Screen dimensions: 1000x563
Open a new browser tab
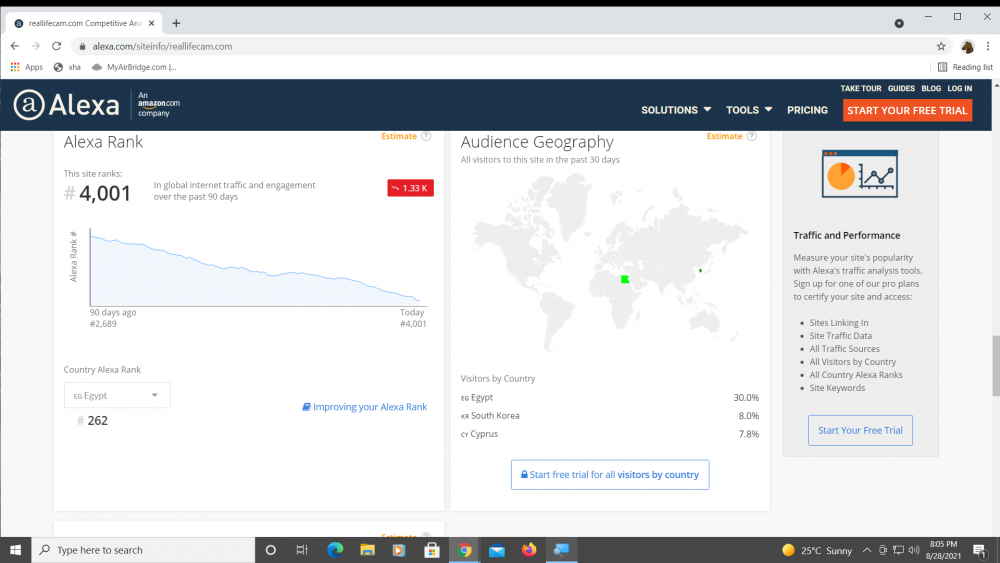click(x=176, y=23)
